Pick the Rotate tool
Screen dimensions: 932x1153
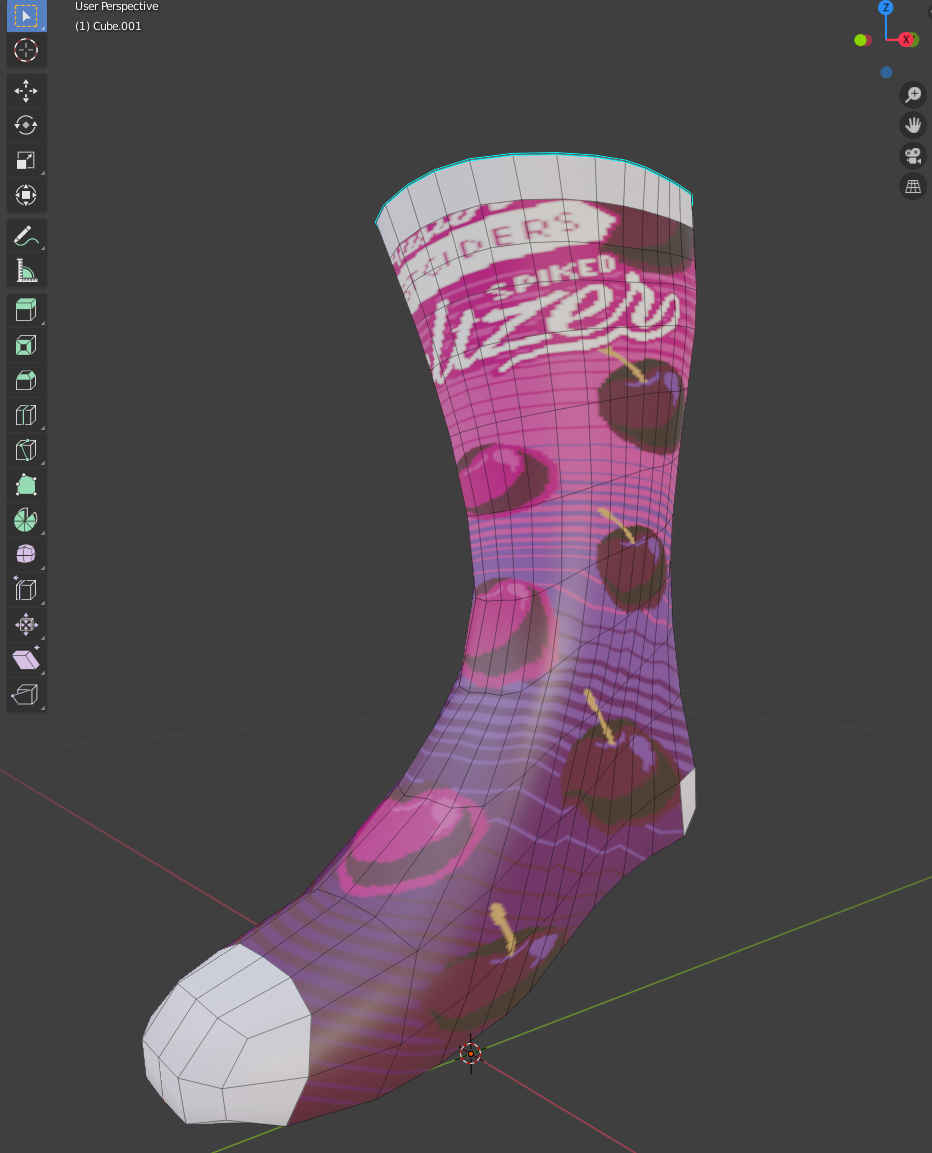[26, 125]
